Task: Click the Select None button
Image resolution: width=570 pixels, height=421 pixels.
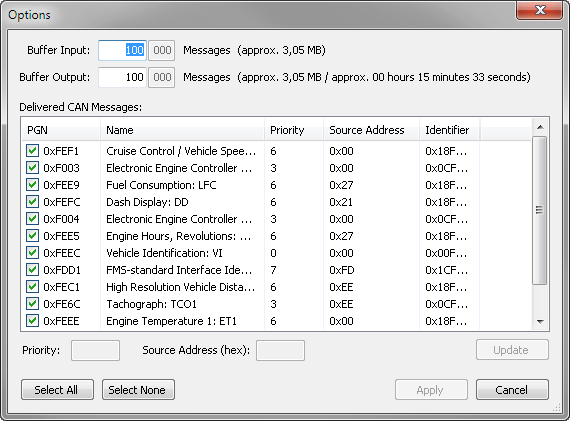Action: (x=139, y=390)
